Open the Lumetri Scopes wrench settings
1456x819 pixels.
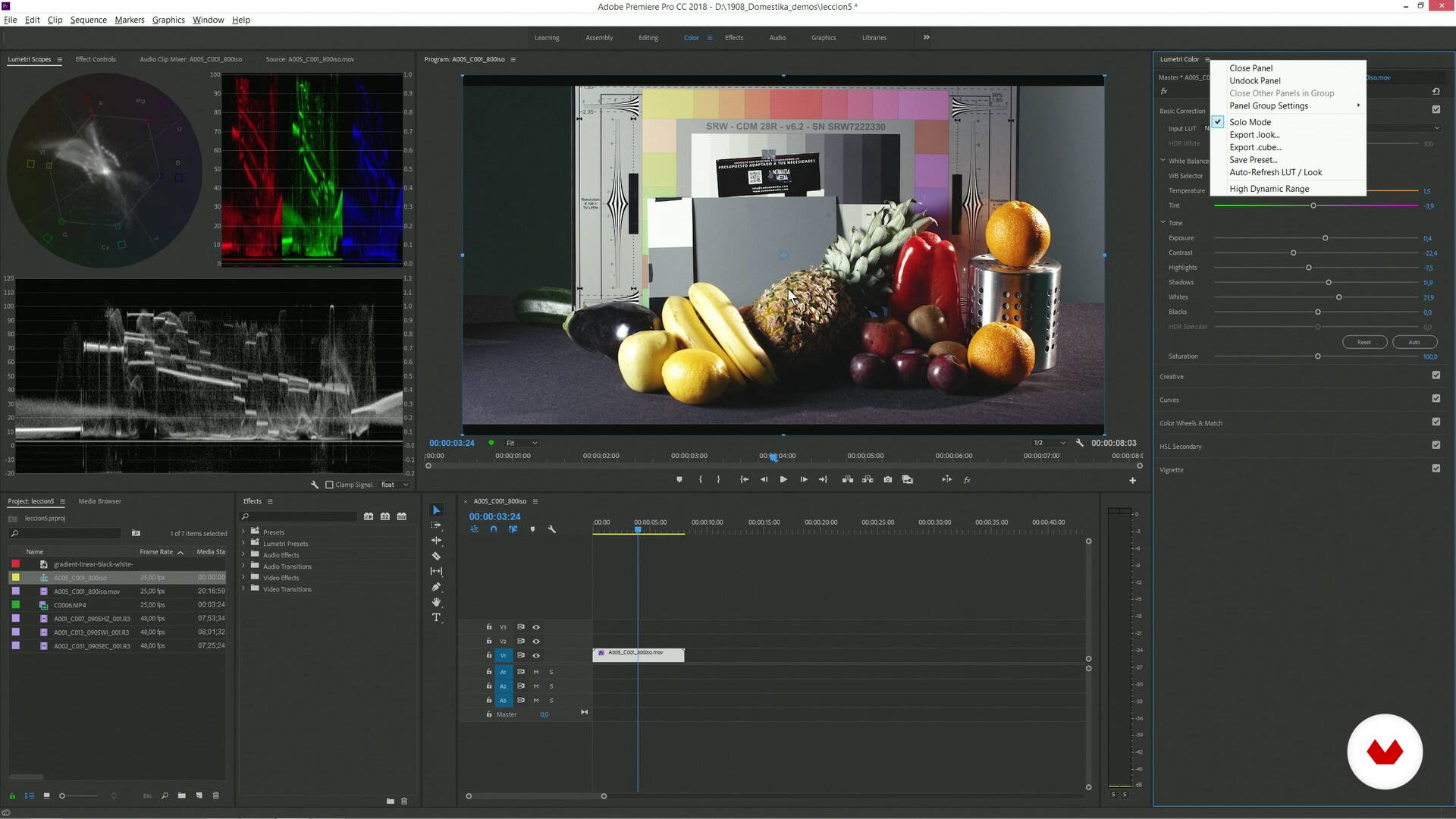(315, 485)
